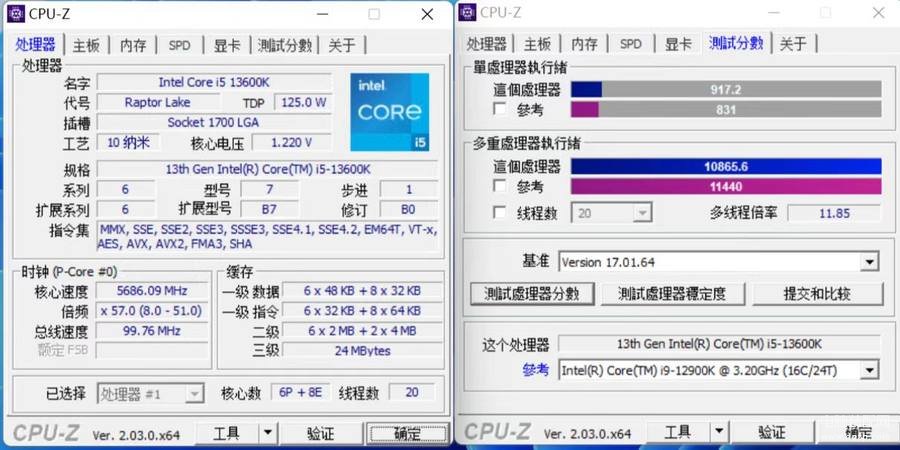Screen dimensions: 900x450
Task: Click 三级 cache field 24 MBytes
Action: click(x=363, y=350)
